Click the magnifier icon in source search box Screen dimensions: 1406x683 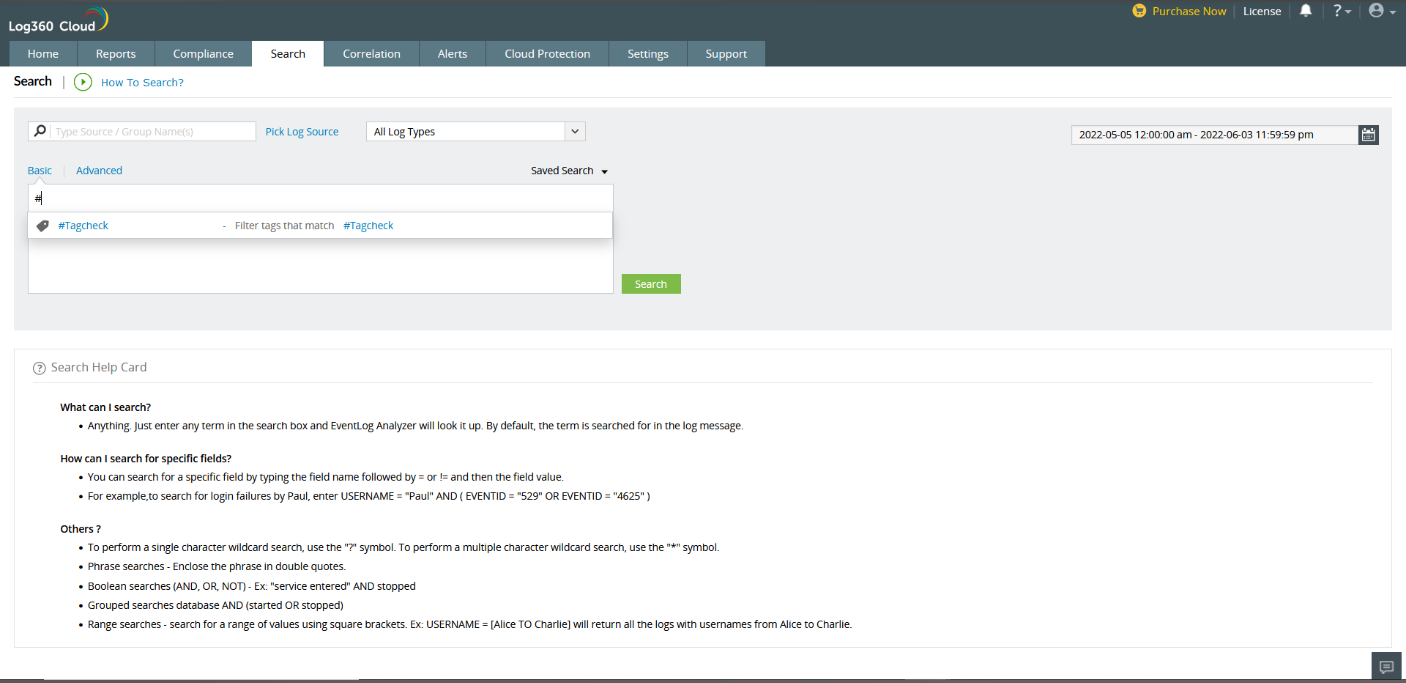(39, 130)
